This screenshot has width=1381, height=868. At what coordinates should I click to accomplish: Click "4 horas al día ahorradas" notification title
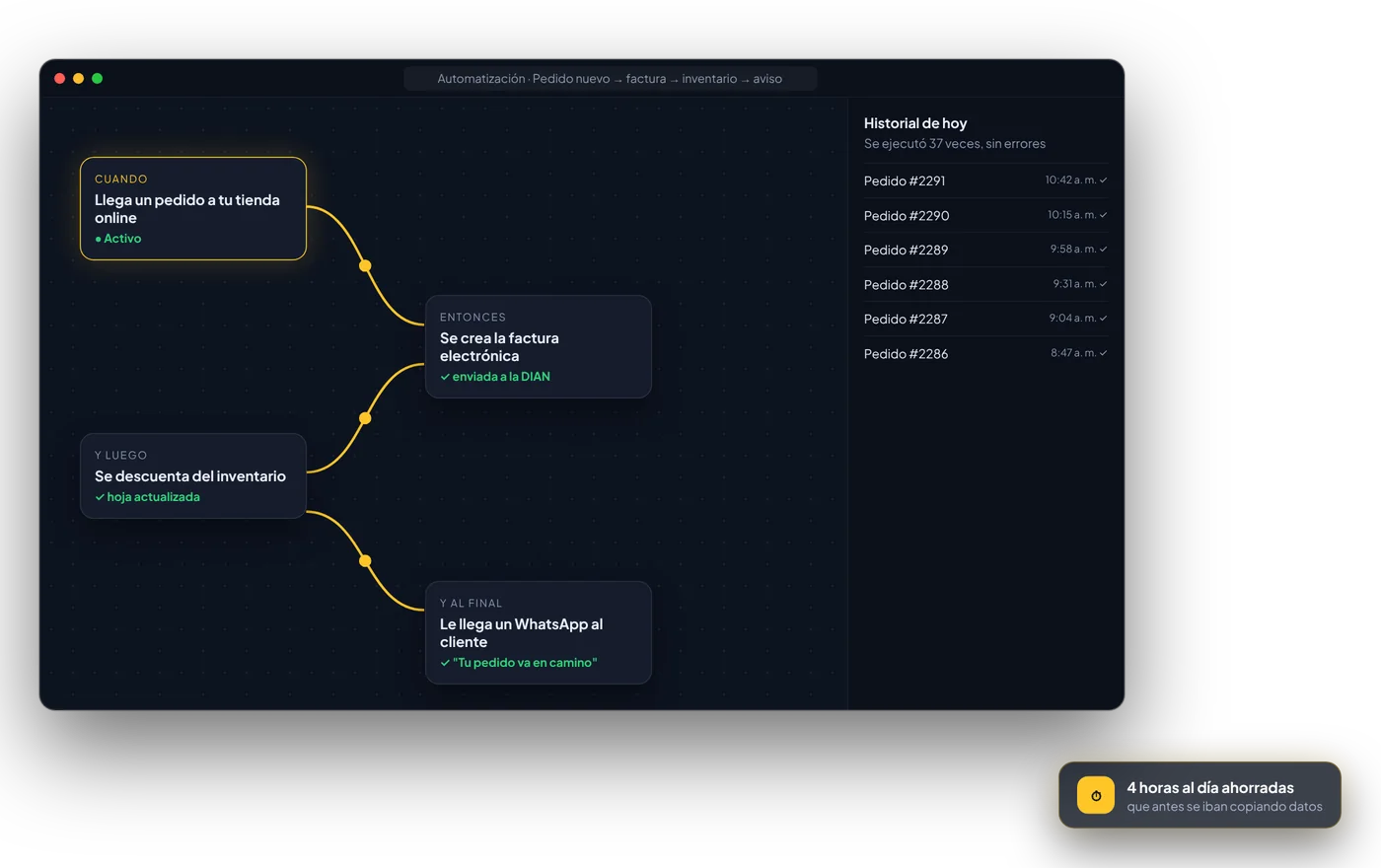pyautogui.click(x=1210, y=787)
